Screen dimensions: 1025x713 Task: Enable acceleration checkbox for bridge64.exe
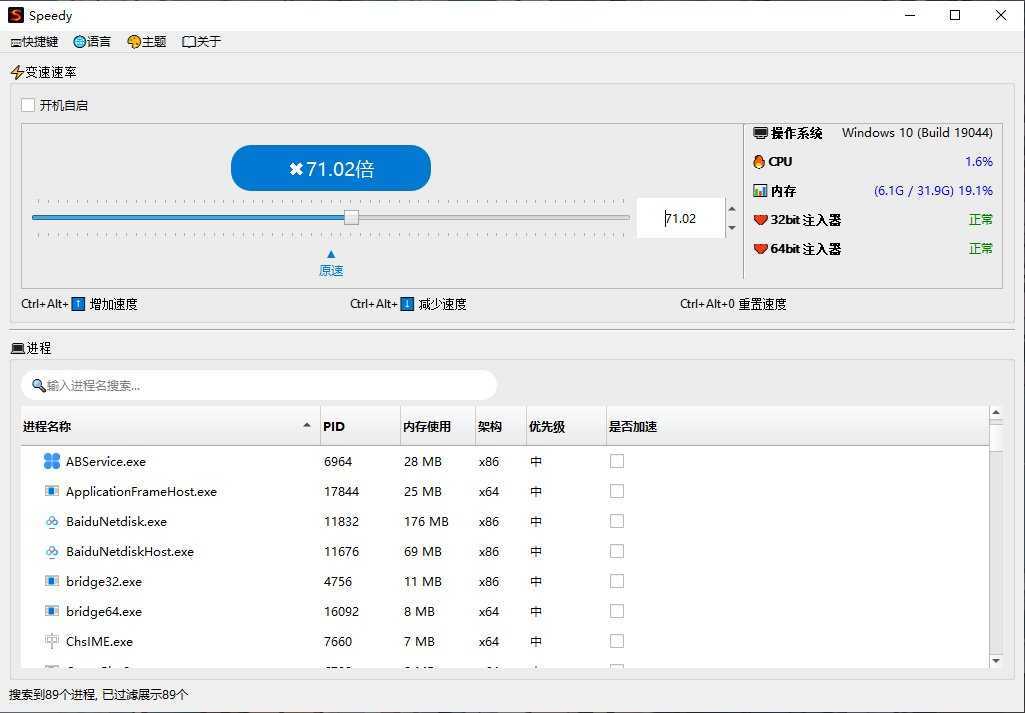[617, 611]
